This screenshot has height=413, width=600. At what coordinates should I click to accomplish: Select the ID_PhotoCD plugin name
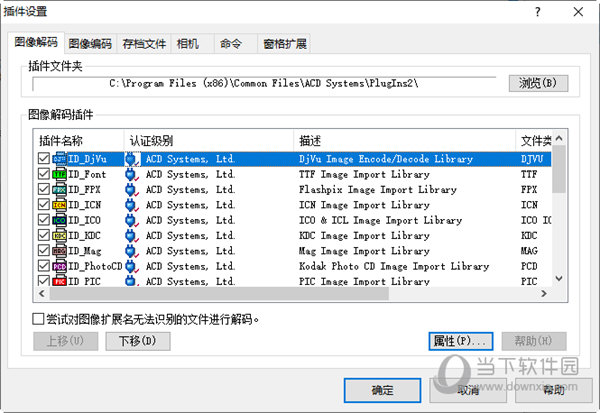pos(95,266)
